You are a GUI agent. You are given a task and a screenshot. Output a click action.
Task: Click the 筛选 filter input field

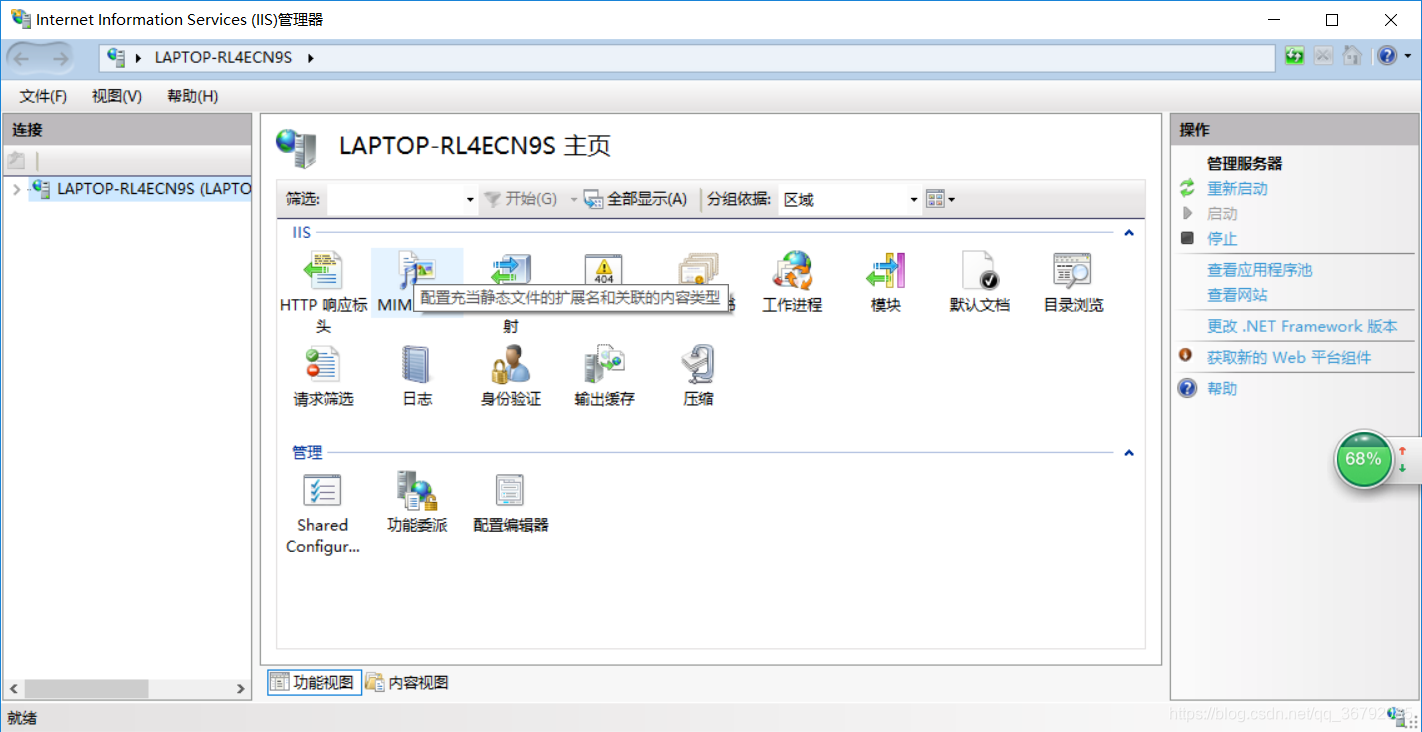tap(395, 200)
